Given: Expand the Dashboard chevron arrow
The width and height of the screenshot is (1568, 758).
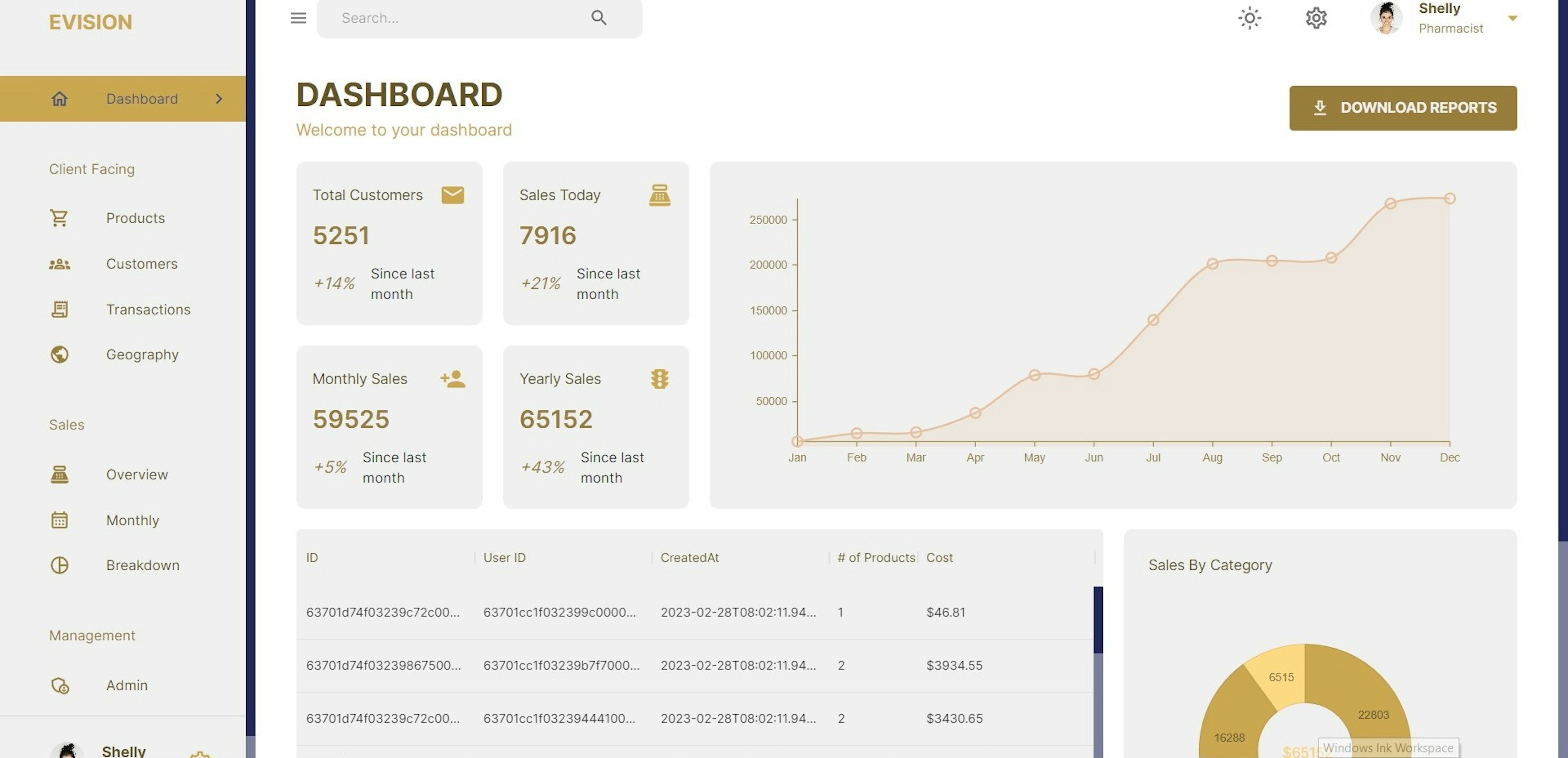Looking at the screenshot, I should pos(219,99).
